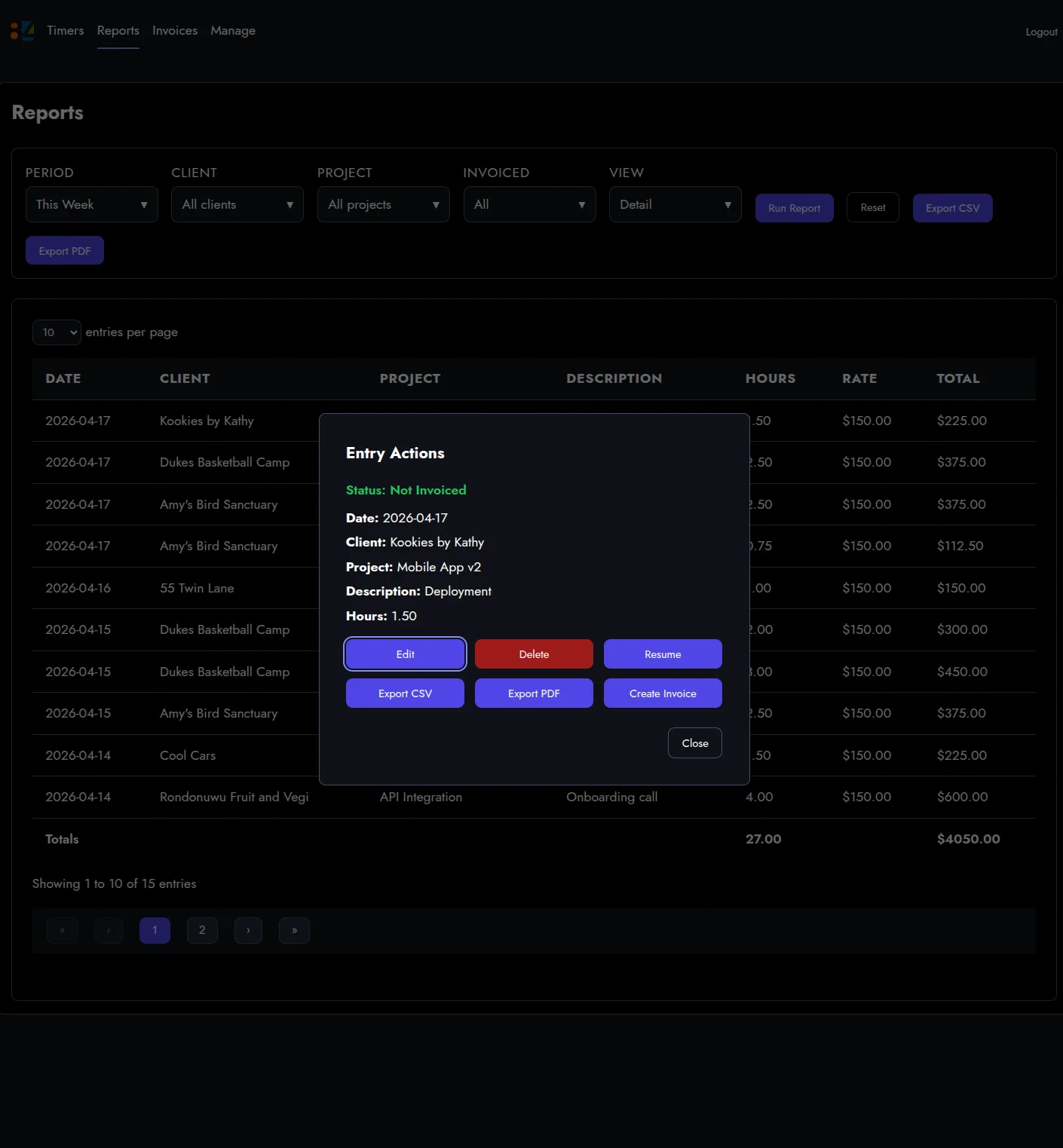Open the Project filter dropdown
This screenshot has width=1063, height=1148.
pos(383,204)
